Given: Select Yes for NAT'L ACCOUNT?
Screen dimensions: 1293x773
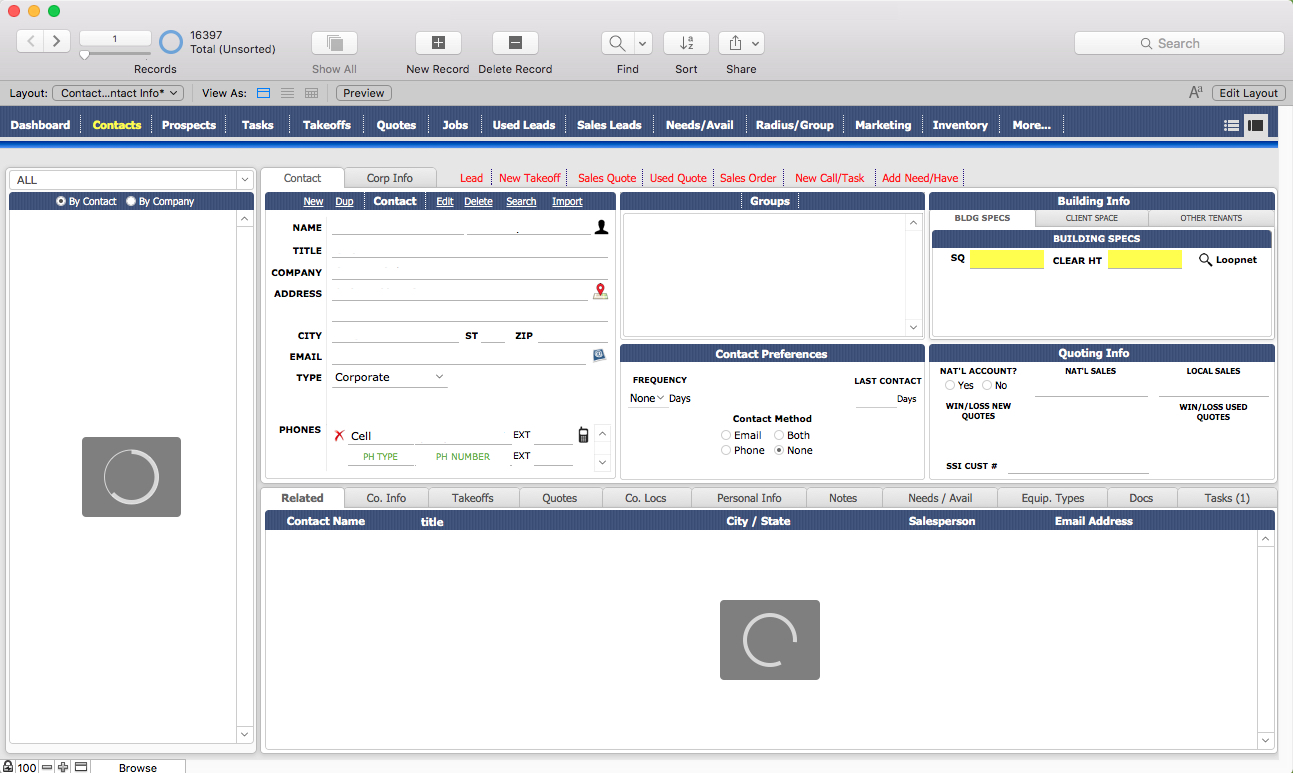Looking at the screenshot, I should pos(950,385).
